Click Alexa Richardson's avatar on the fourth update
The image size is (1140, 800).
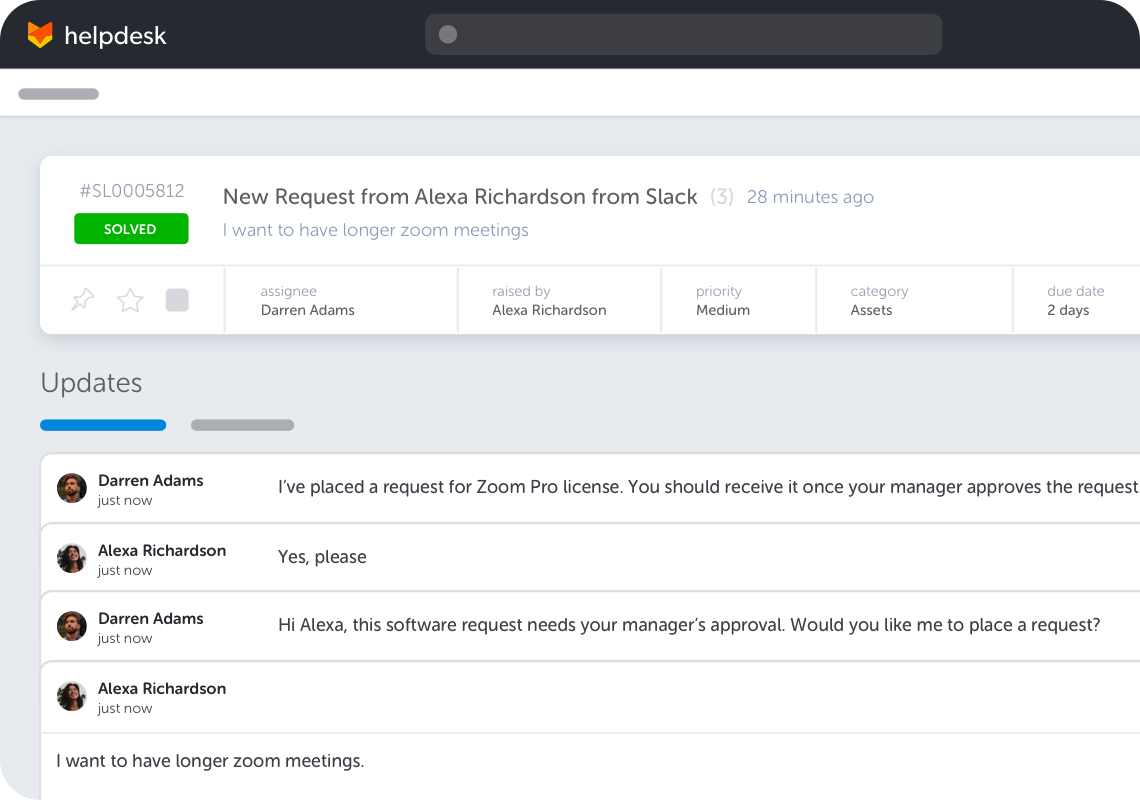[x=71, y=696]
